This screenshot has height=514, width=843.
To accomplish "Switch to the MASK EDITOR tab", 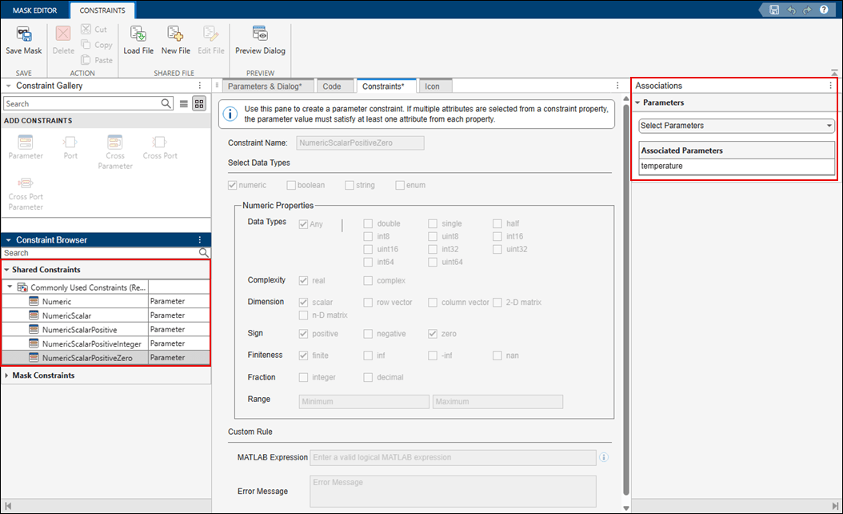I will click(x=35, y=10).
